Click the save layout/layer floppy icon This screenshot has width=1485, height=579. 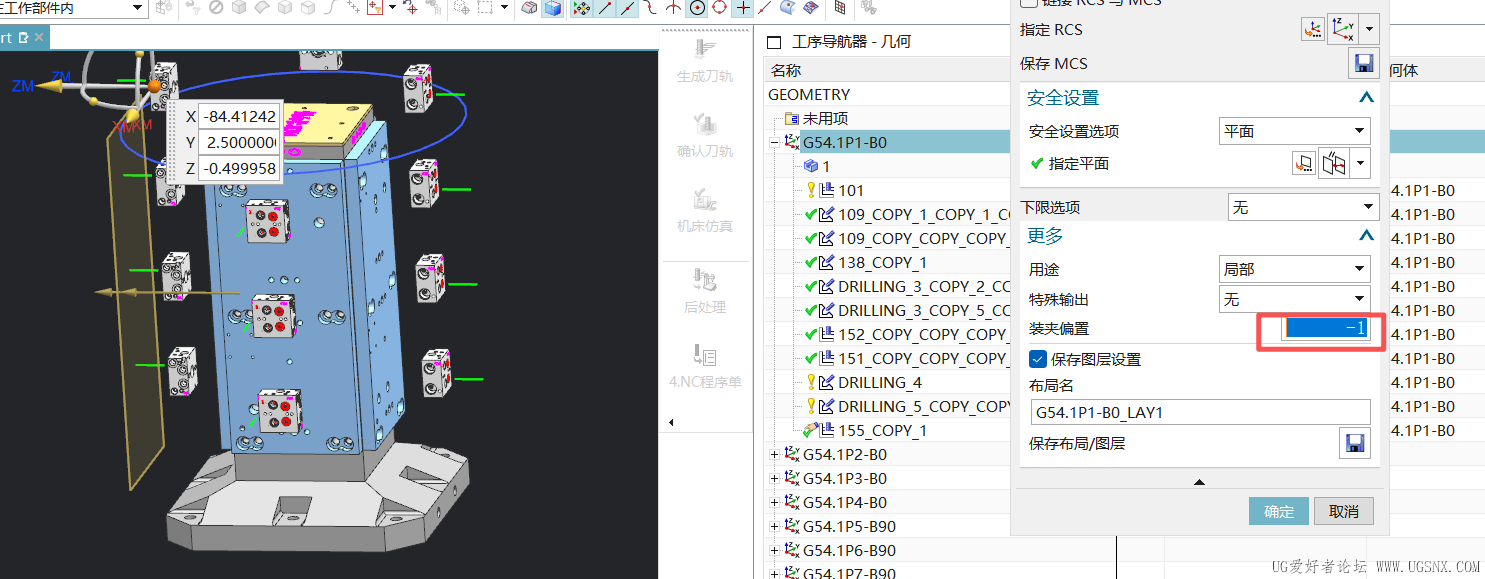pyautogui.click(x=1355, y=442)
